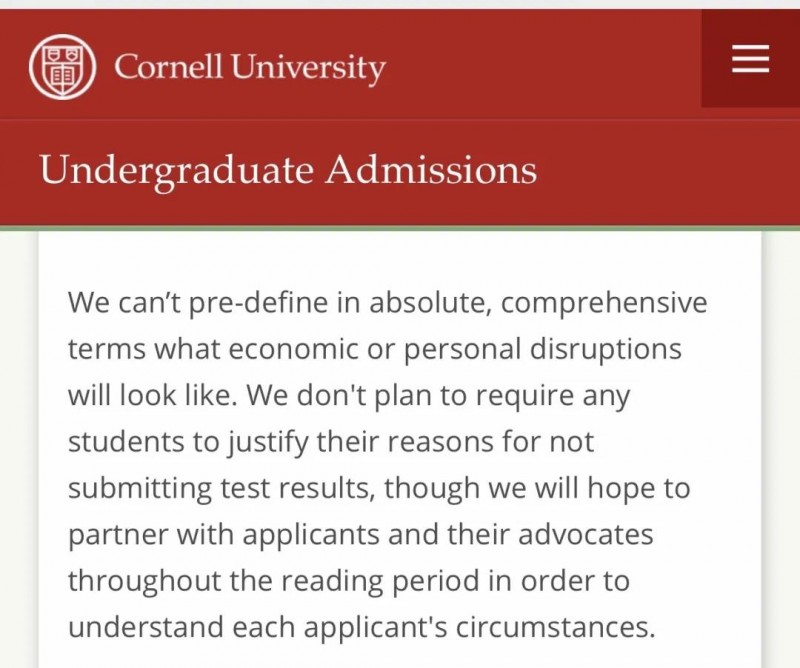The width and height of the screenshot is (800, 668).
Task: Click the word "comprehensive" in the paragraph
Action: point(604,304)
